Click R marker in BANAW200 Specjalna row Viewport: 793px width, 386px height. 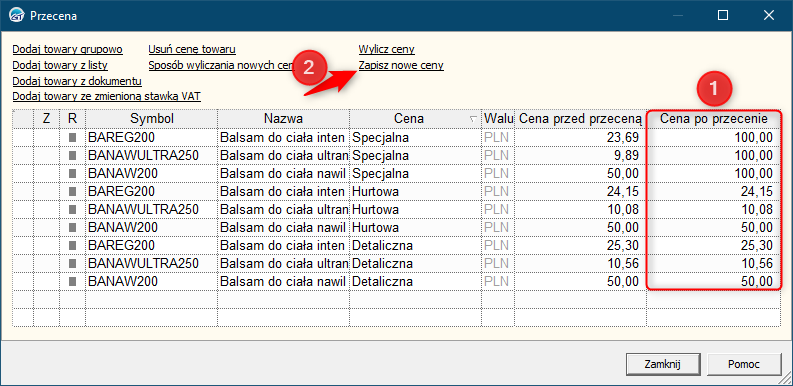click(x=73, y=174)
